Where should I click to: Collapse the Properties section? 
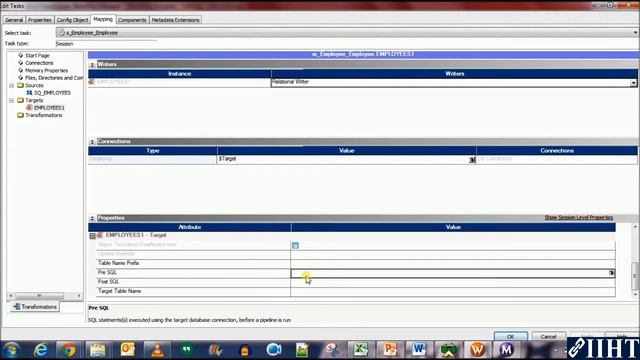point(92,218)
